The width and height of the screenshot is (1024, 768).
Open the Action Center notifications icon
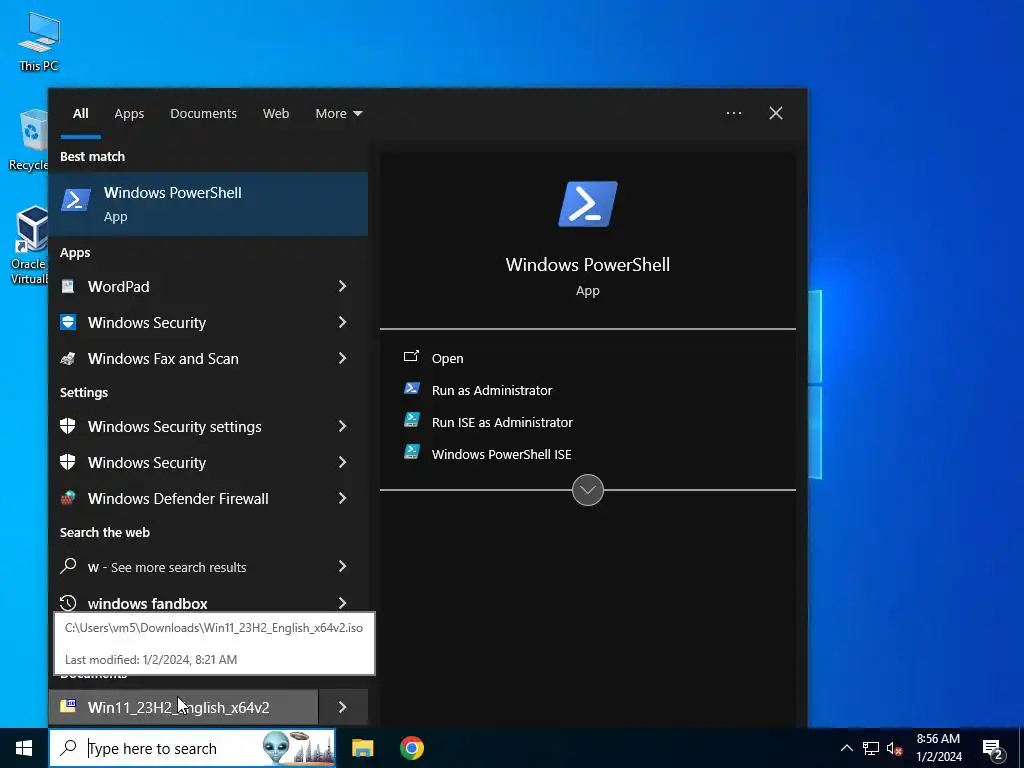[993, 750]
